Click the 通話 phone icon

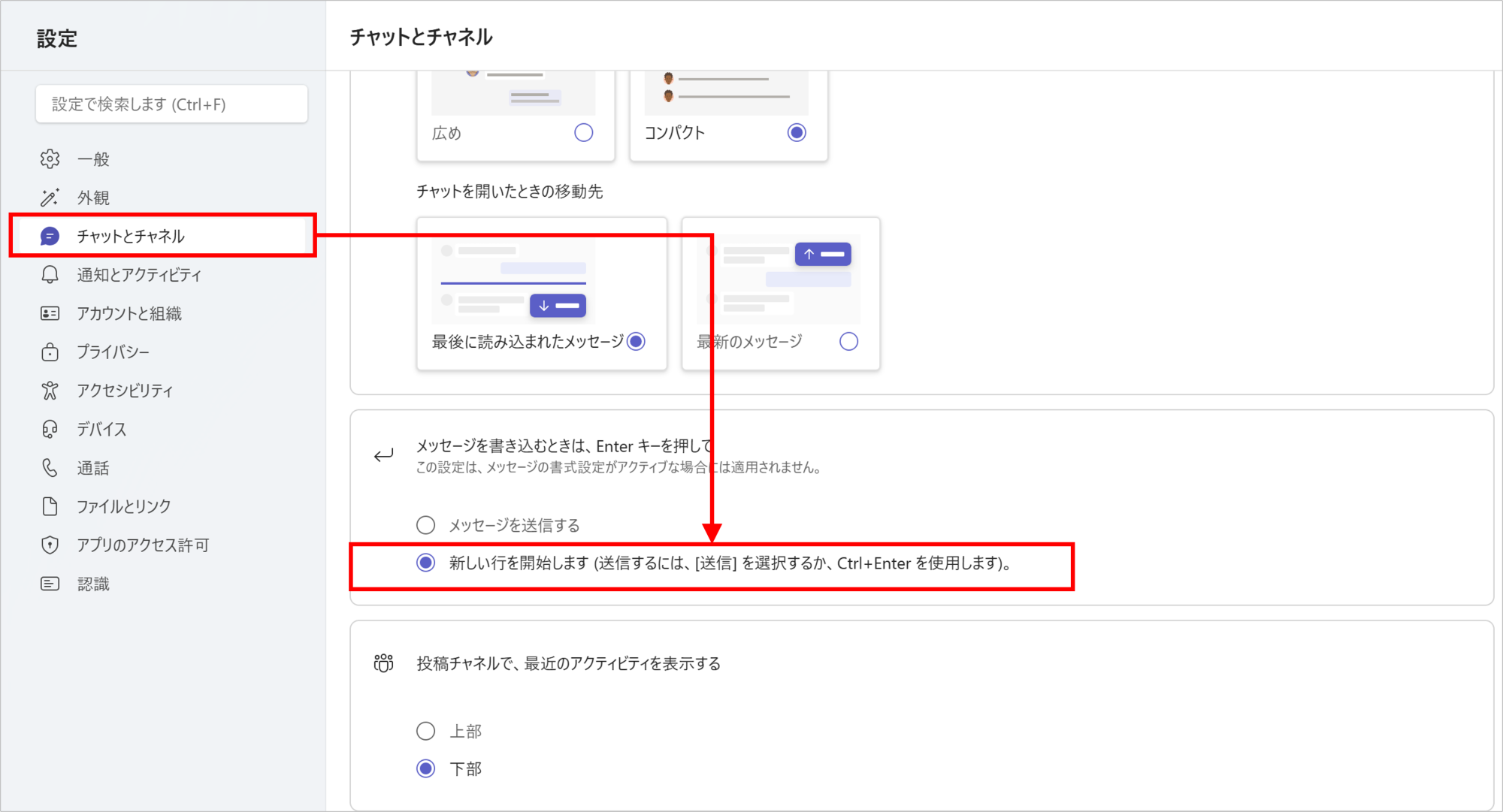click(x=50, y=468)
